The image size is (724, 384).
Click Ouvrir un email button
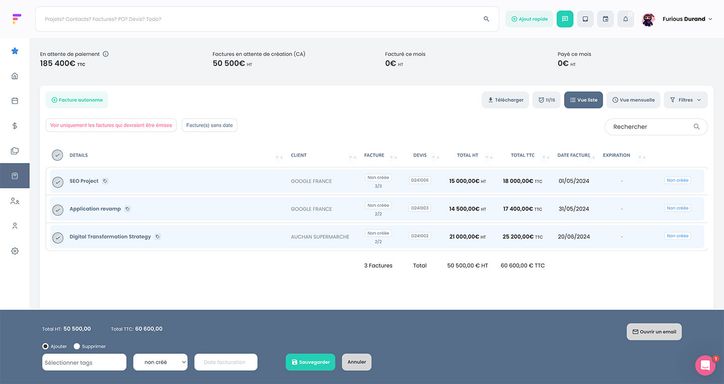click(654, 332)
